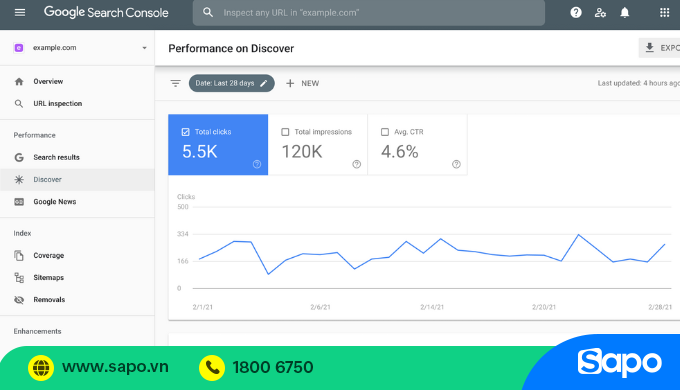Open notifications bell icon

coord(624,13)
